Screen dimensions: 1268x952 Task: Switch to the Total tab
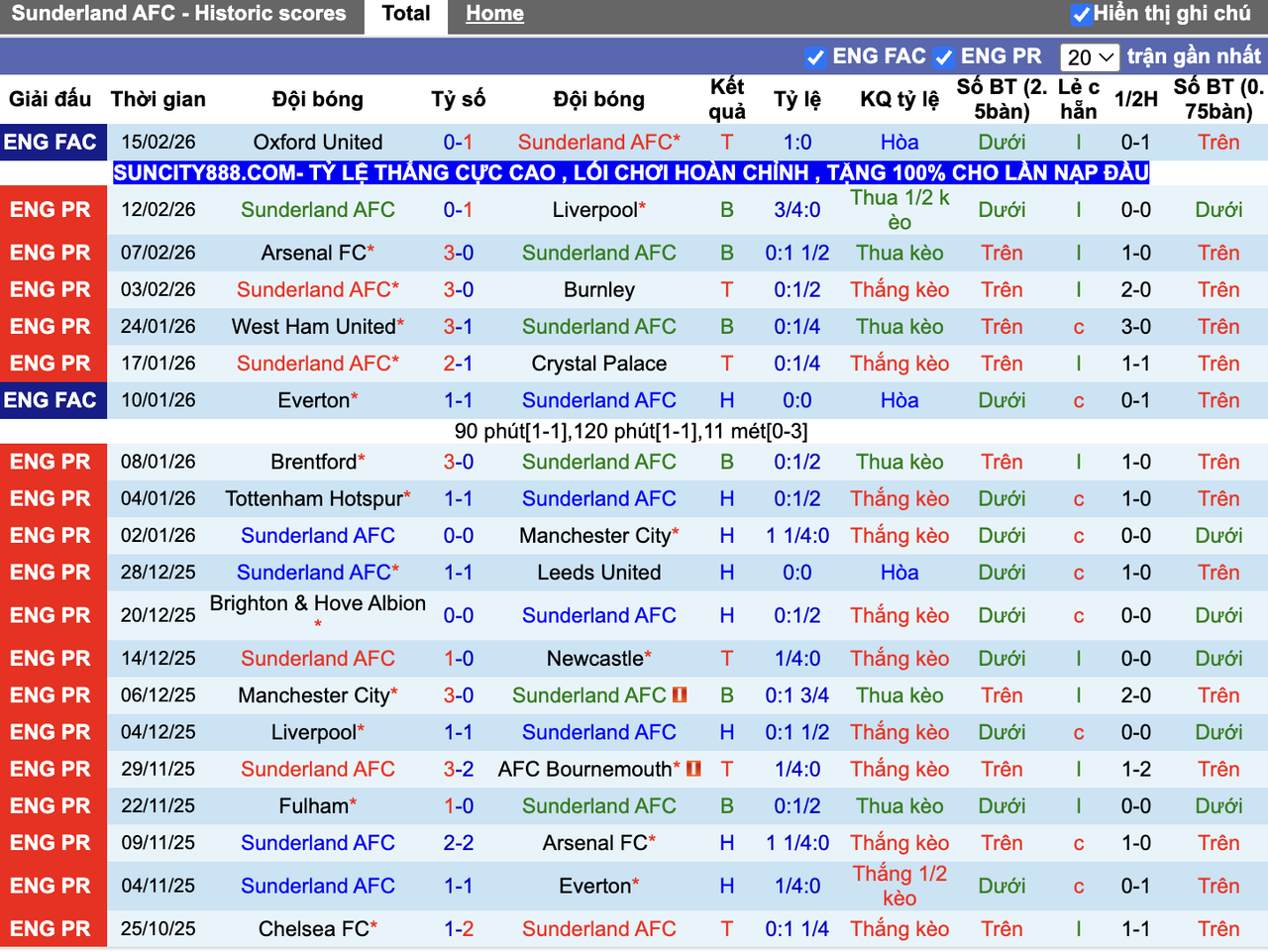[405, 13]
